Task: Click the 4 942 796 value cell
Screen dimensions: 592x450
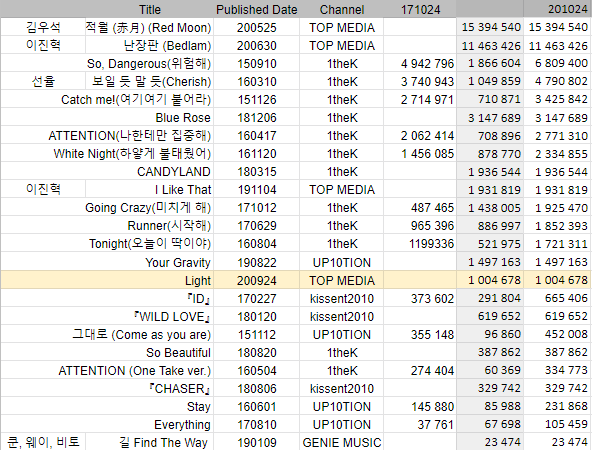Action: coord(420,63)
